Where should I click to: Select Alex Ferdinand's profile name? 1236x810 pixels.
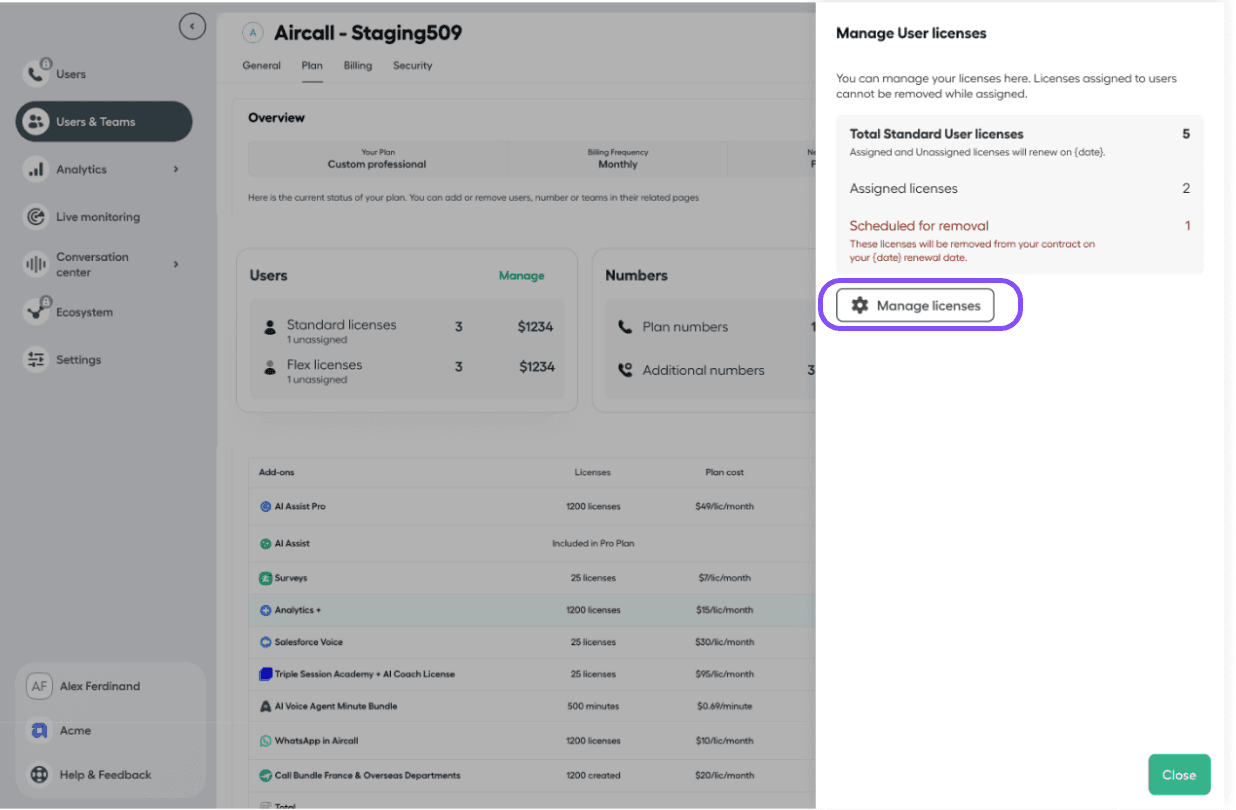coord(100,687)
